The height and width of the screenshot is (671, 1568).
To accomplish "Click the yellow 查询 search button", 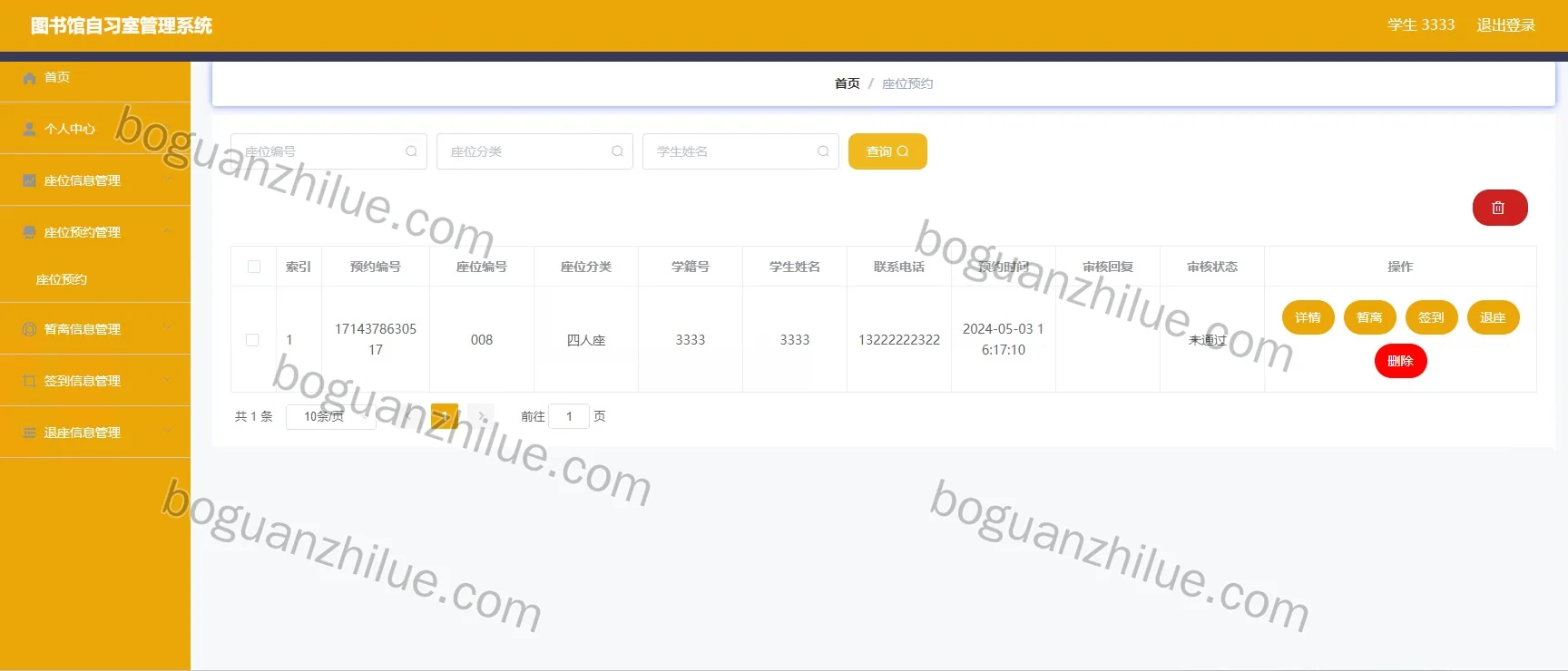I will point(887,151).
